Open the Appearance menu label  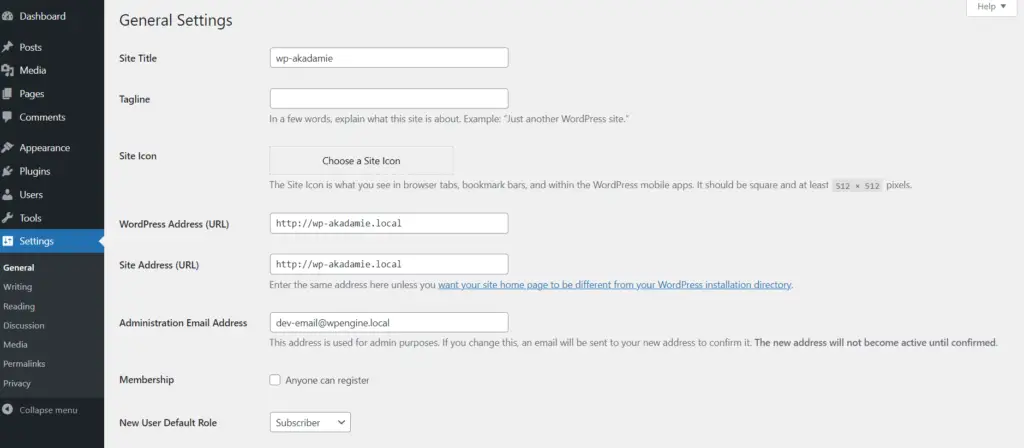[44, 148]
